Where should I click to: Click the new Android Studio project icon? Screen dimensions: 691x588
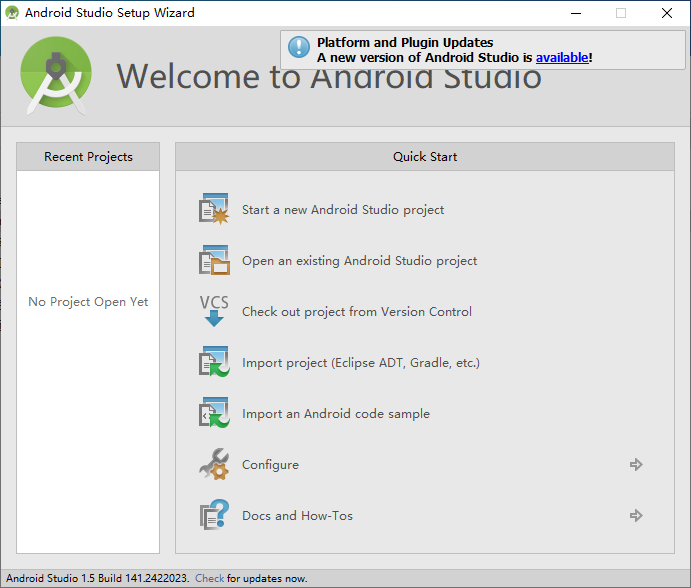[x=214, y=209]
